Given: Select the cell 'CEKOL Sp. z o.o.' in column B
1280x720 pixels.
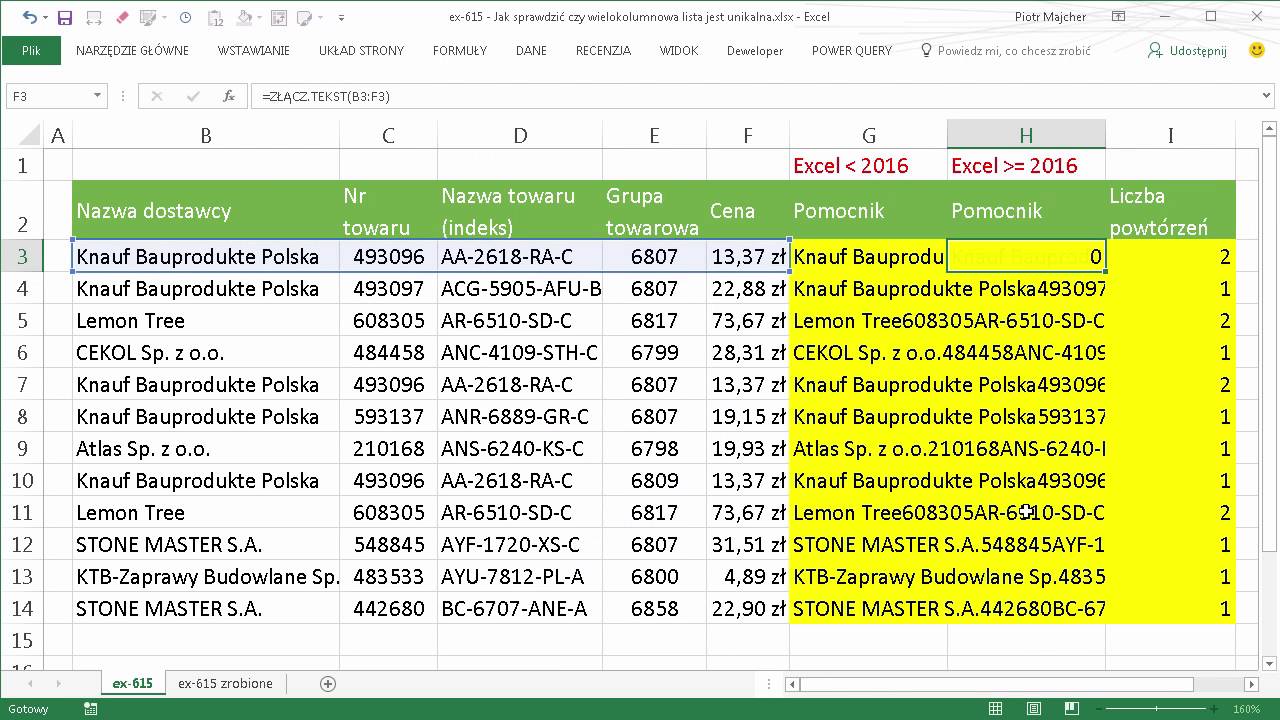Looking at the screenshot, I should click(206, 353).
